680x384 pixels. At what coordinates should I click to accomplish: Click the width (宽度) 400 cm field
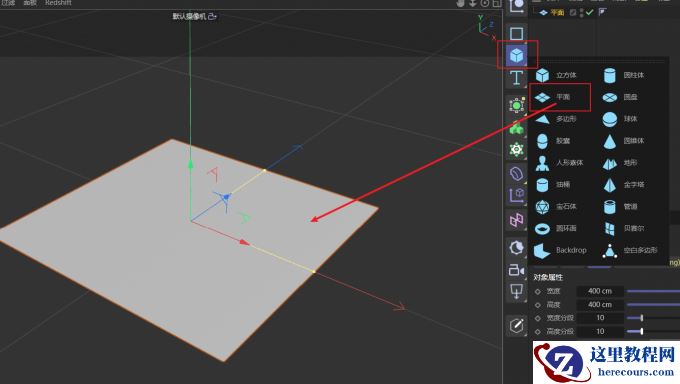pyautogui.click(x=600, y=291)
